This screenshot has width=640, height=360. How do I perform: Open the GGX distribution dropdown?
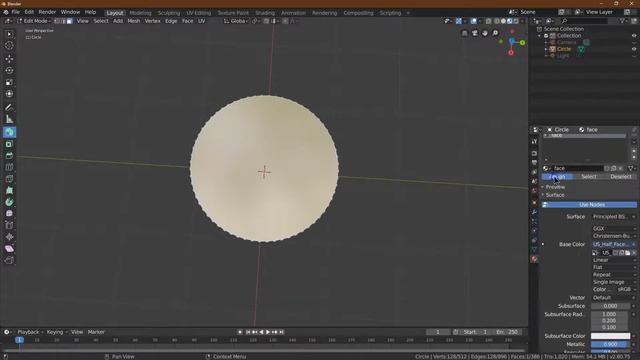613,229
